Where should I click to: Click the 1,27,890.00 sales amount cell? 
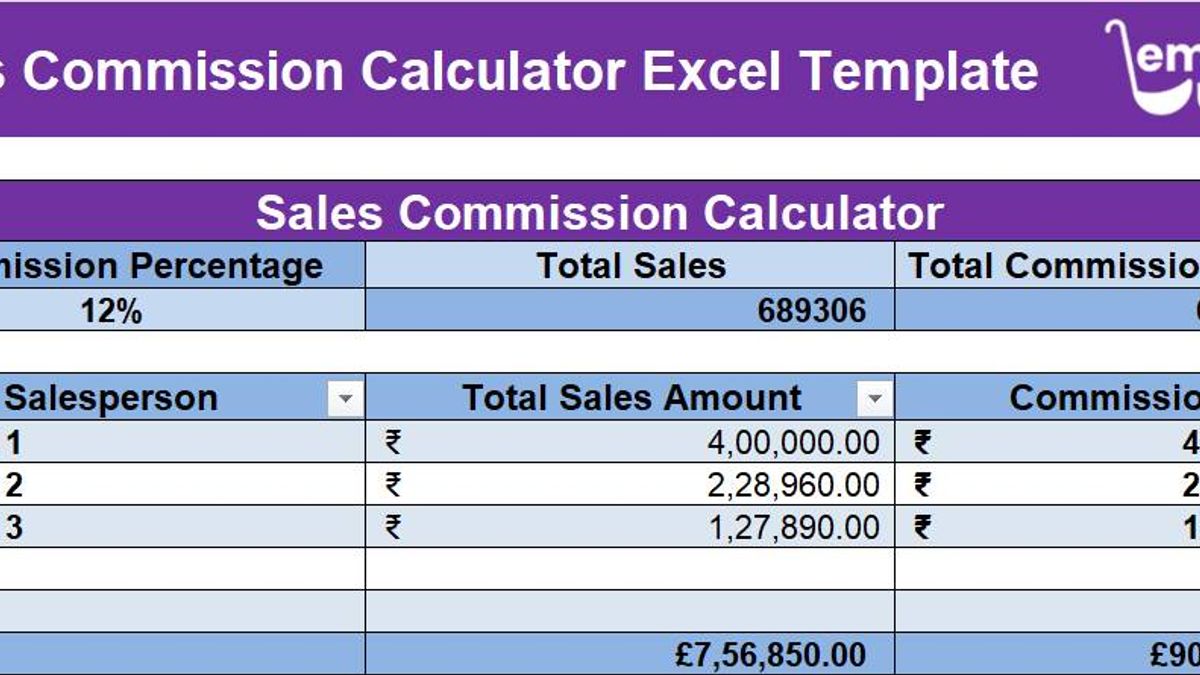click(793, 527)
